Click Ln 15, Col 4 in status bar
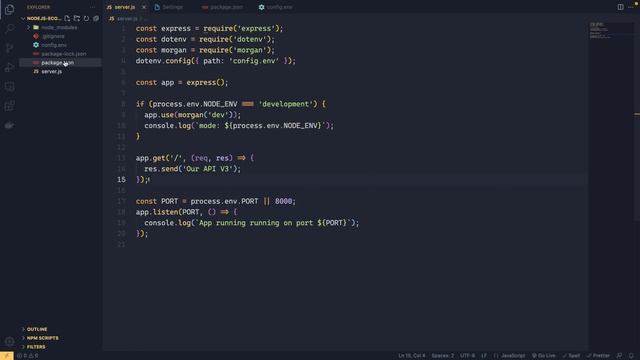Screen dimensions: 640x360 pyautogui.click(x=411, y=356)
